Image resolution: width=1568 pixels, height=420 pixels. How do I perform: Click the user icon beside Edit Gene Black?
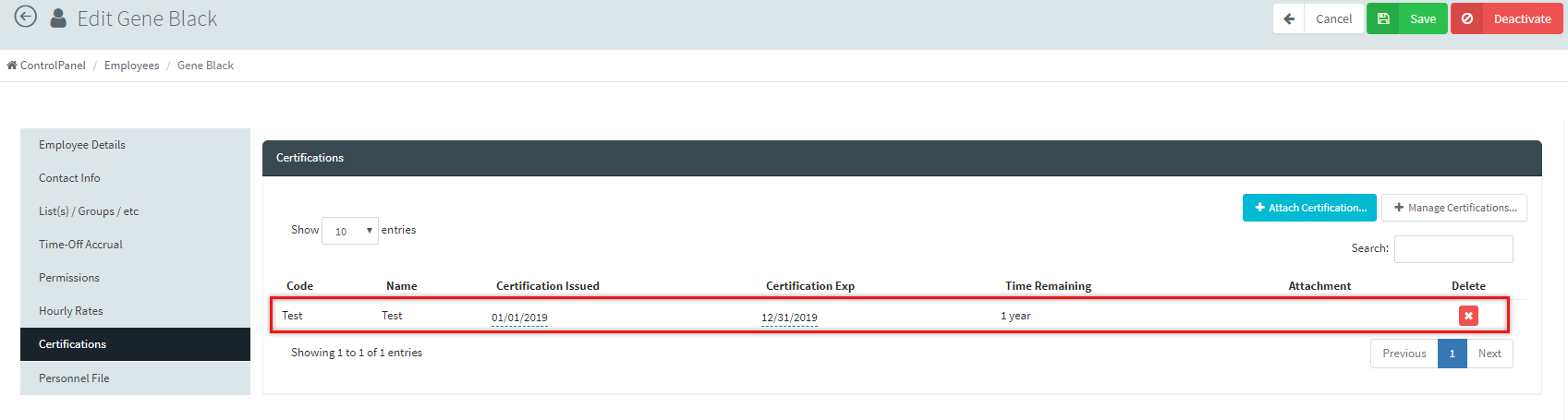pyautogui.click(x=58, y=18)
